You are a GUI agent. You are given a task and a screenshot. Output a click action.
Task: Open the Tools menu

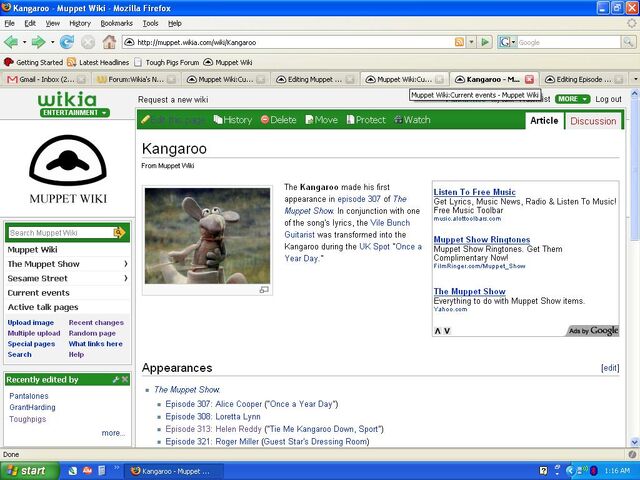150,23
